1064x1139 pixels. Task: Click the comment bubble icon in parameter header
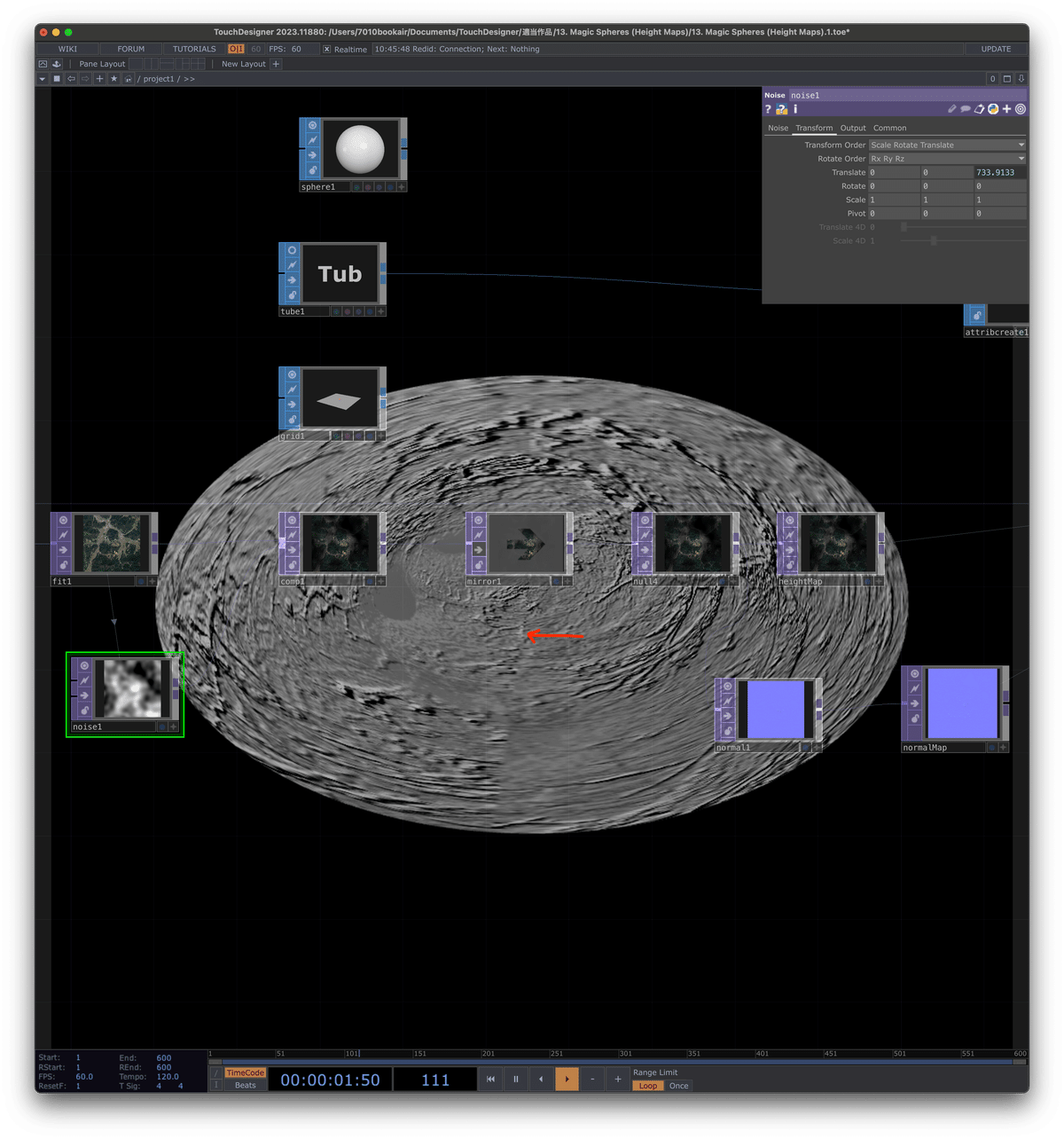(965, 108)
